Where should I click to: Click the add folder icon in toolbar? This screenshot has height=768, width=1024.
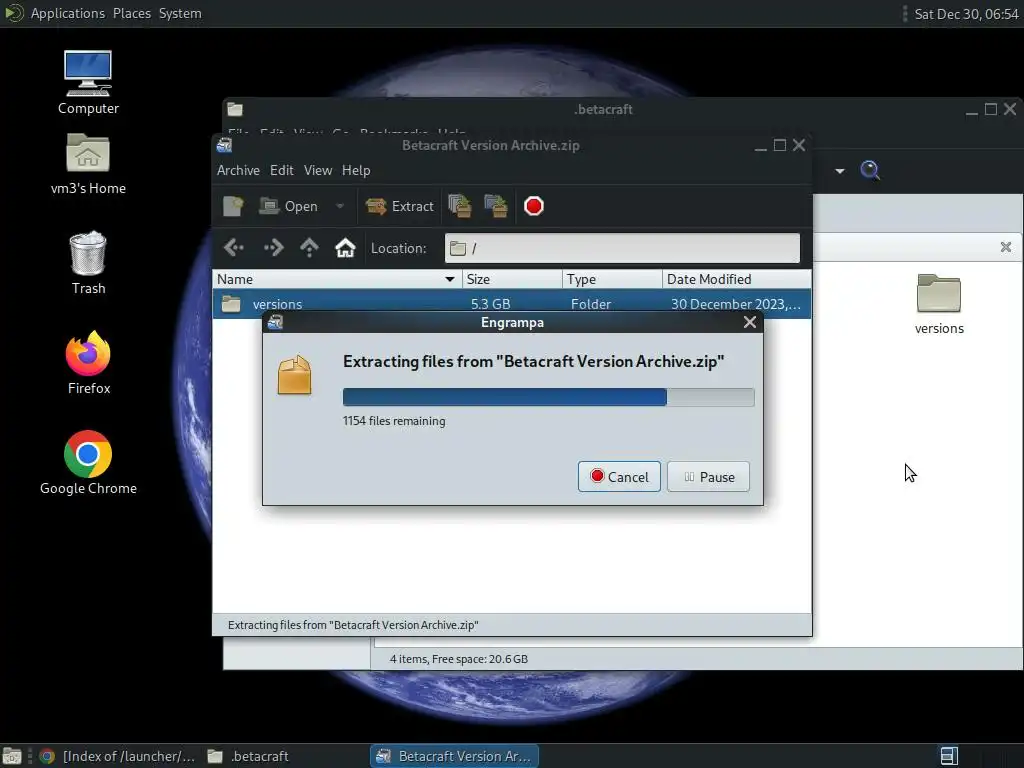click(x=496, y=206)
